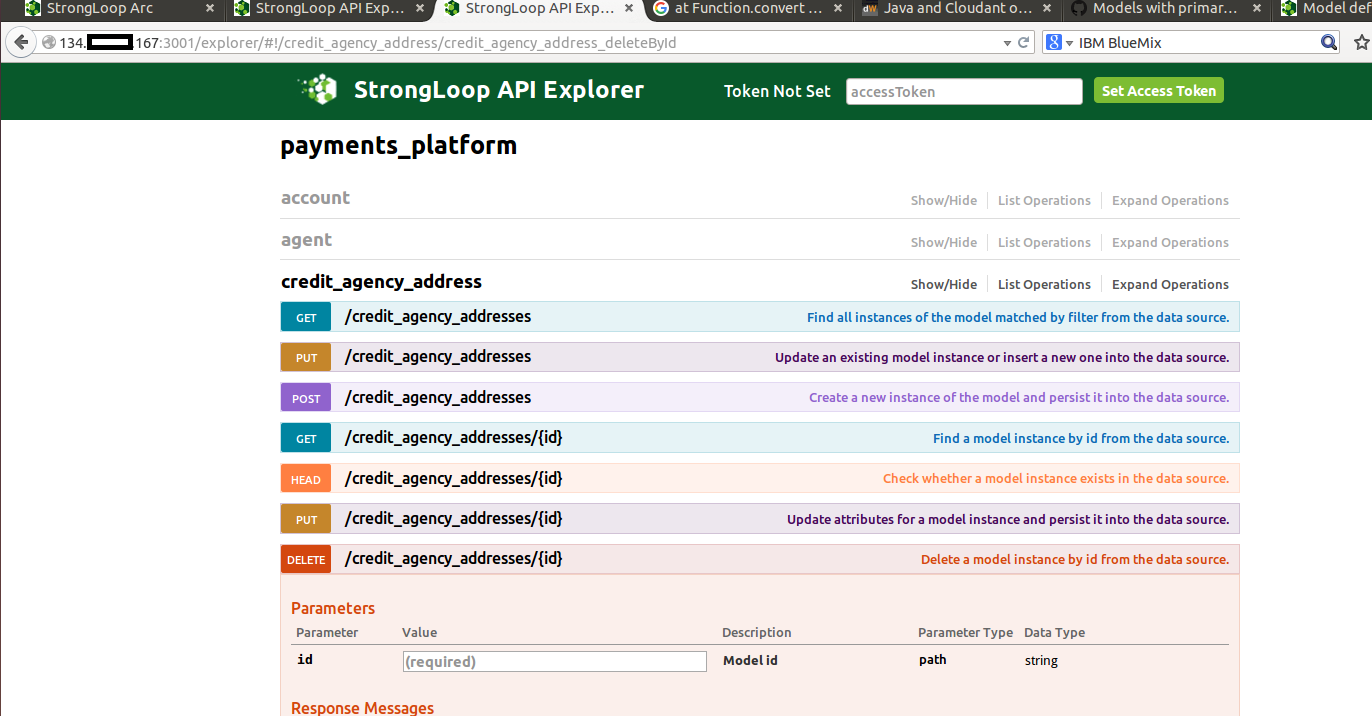Click the StrongLoop logo in the header
Screen dimensions: 1372x716
click(x=318, y=90)
